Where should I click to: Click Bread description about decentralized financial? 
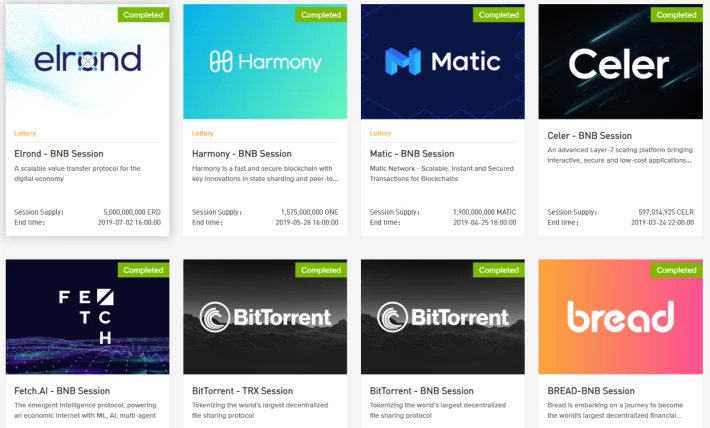(x=615, y=410)
